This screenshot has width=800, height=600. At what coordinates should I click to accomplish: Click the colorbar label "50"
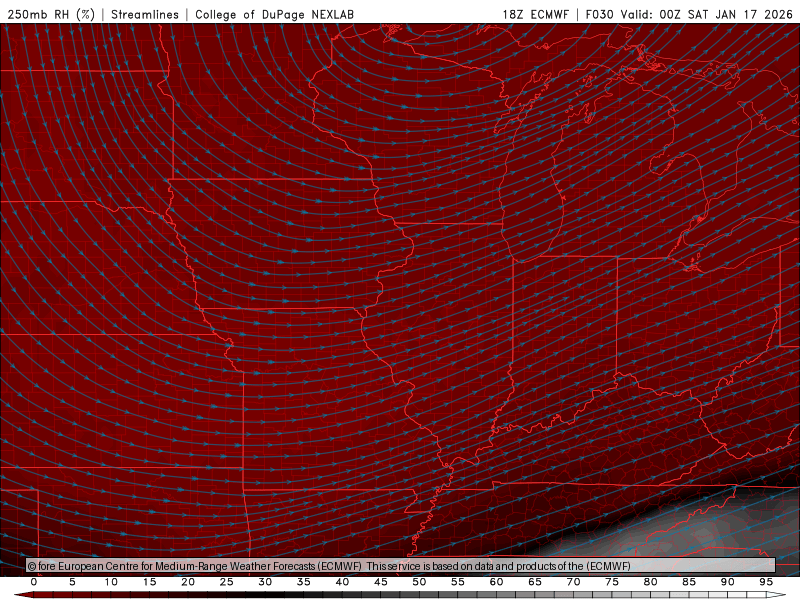click(x=419, y=582)
